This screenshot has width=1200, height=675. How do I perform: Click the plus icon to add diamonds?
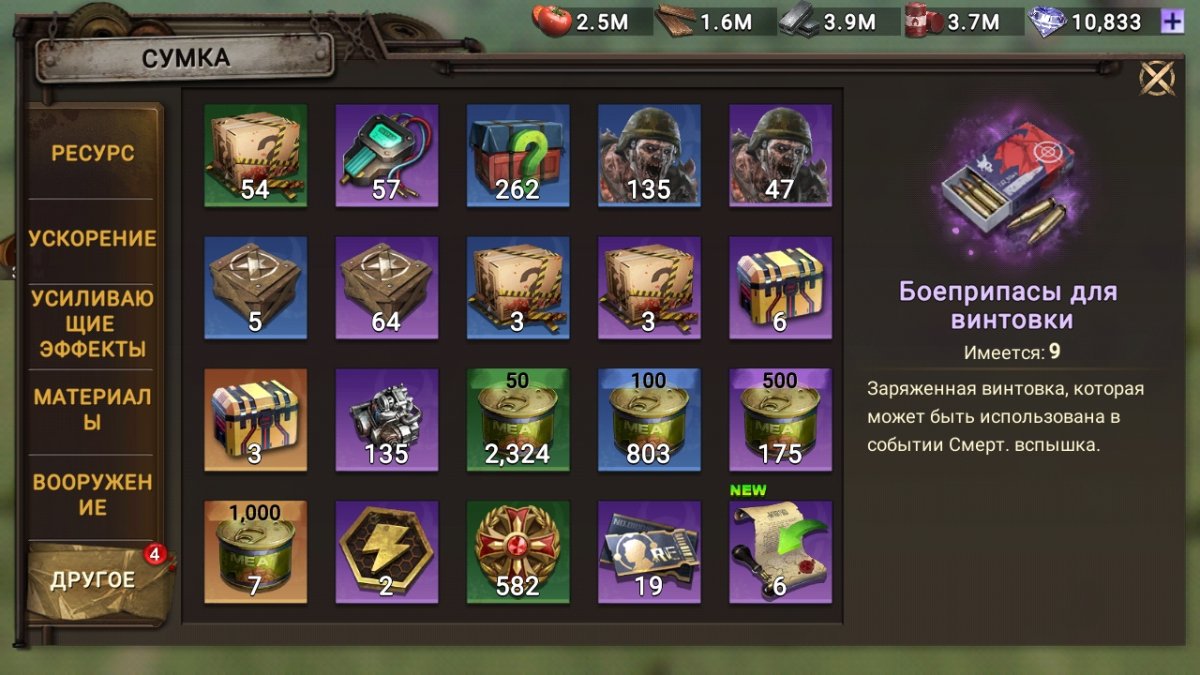1172,21
